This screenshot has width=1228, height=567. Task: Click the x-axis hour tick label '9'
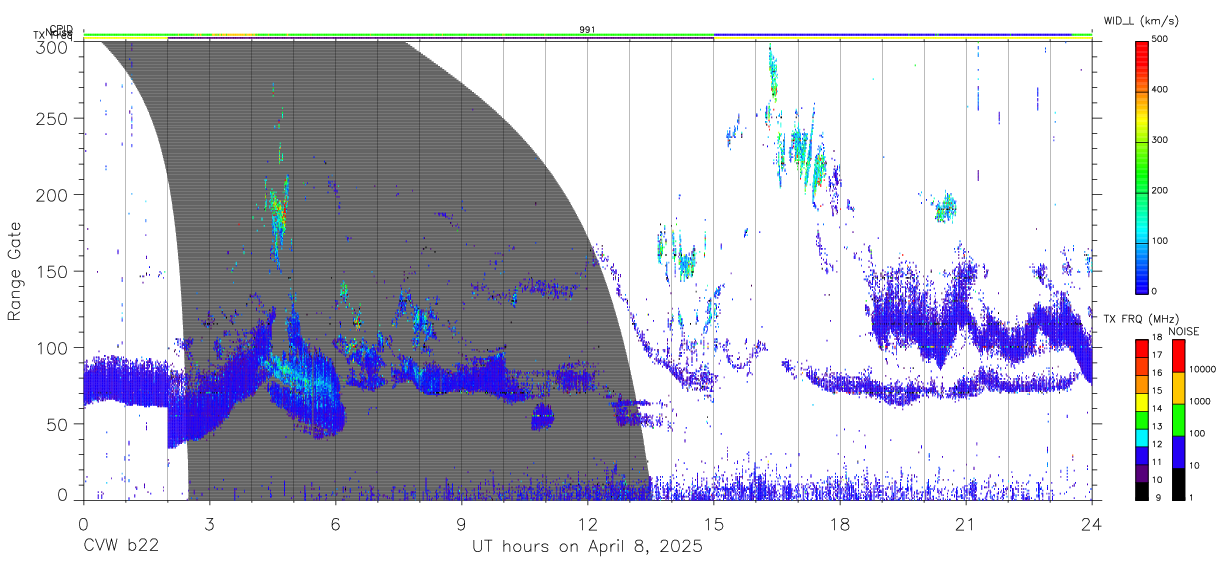[462, 522]
